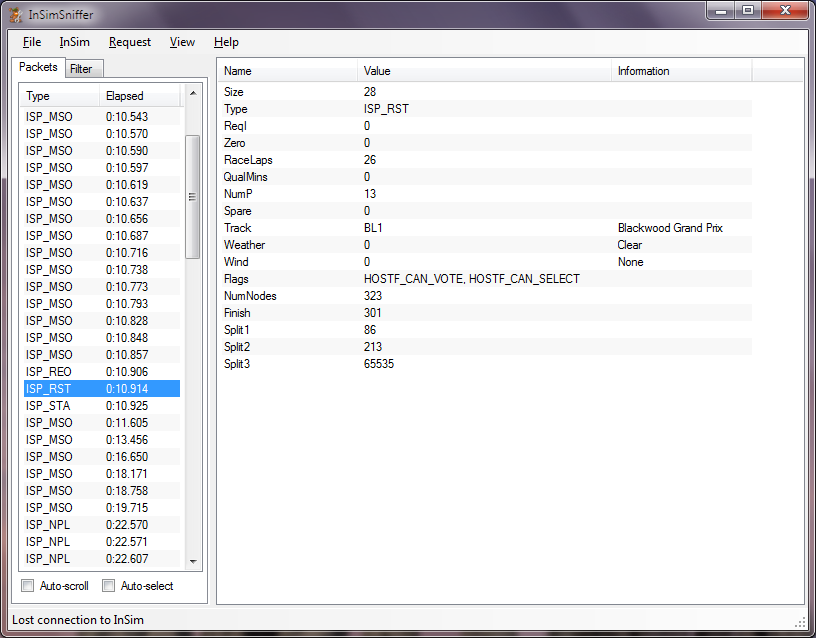This screenshot has width=816, height=638.
Task: Click the Information column header
Action: pyautogui.click(x=682, y=71)
